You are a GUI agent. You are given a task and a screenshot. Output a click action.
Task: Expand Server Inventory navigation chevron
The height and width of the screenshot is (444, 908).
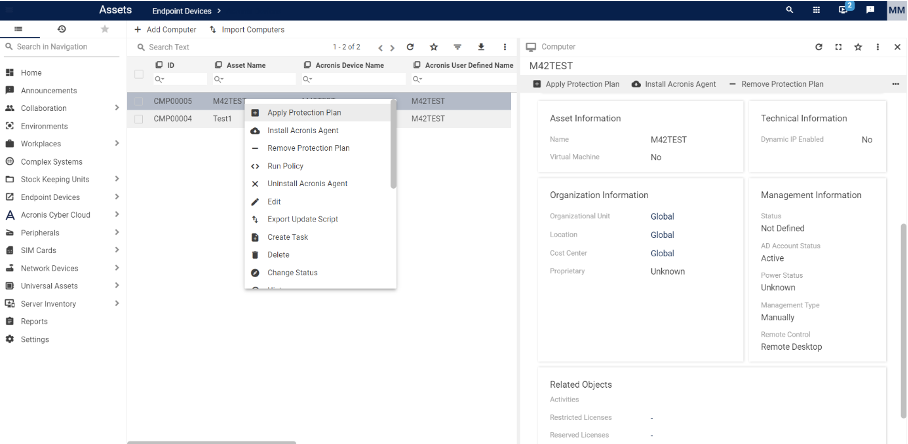pyautogui.click(x=116, y=303)
